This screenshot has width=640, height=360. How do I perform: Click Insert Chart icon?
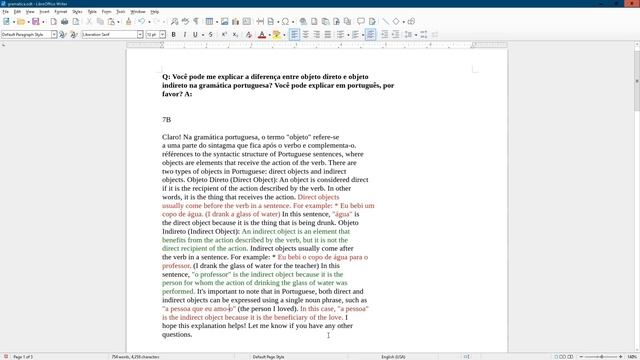pyautogui.click(x=236, y=22)
